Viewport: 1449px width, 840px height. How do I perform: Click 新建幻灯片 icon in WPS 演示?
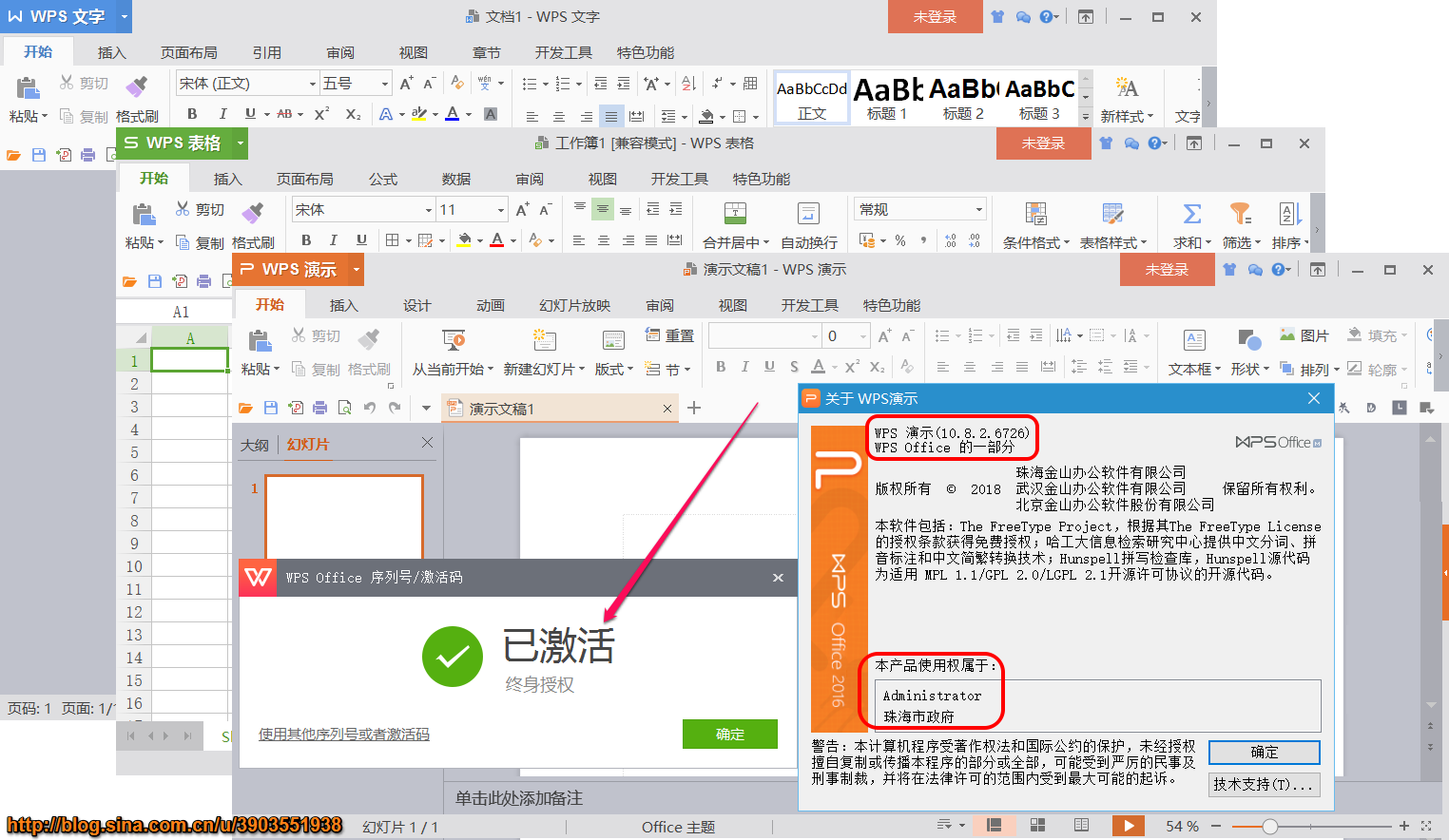click(x=544, y=339)
